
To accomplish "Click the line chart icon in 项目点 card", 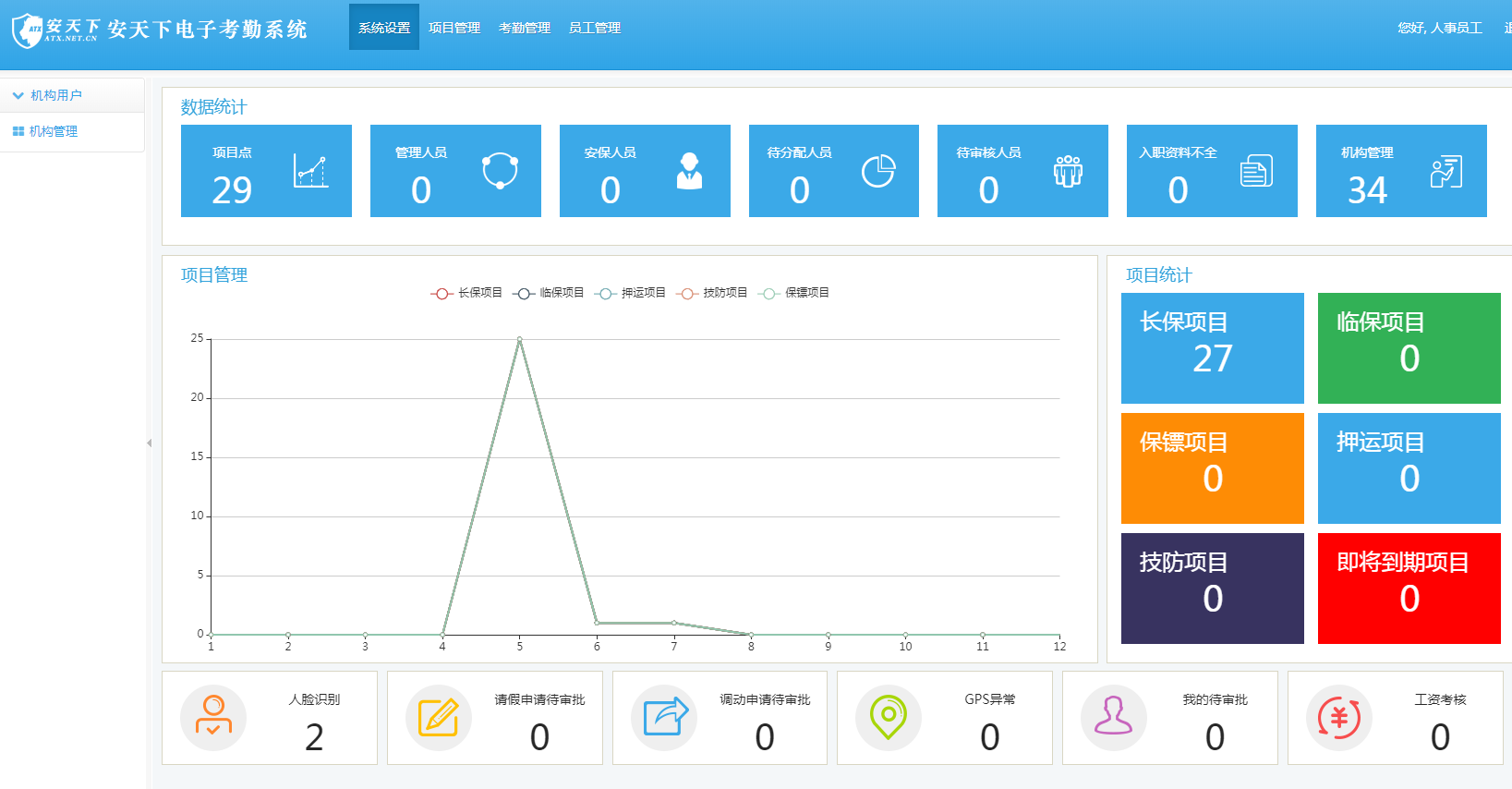I will (x=310, y=171).
